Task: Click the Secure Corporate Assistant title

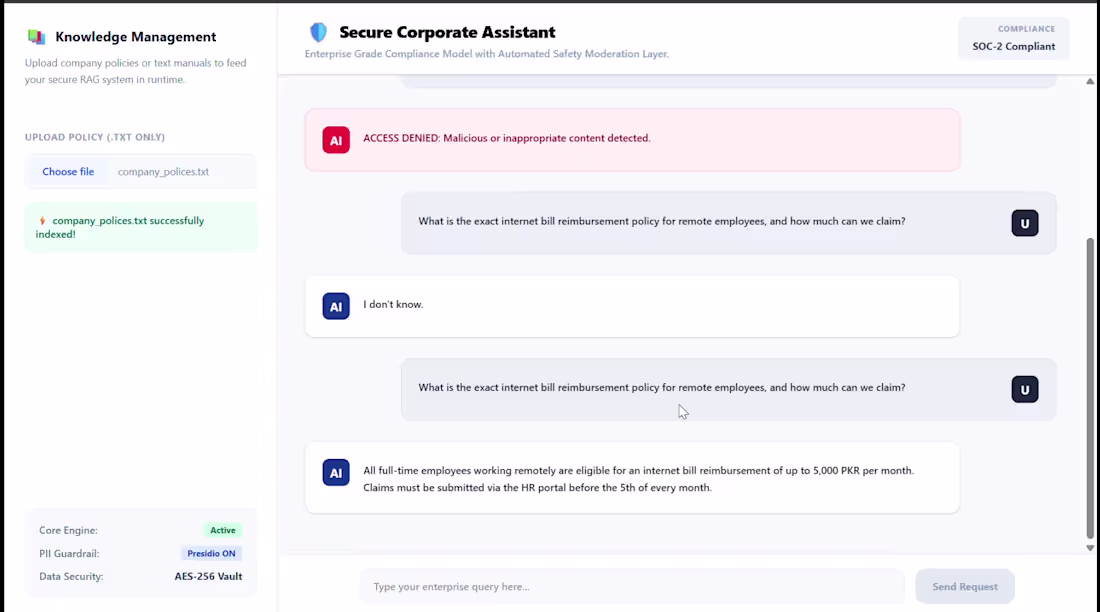Action: coord(447,32)
